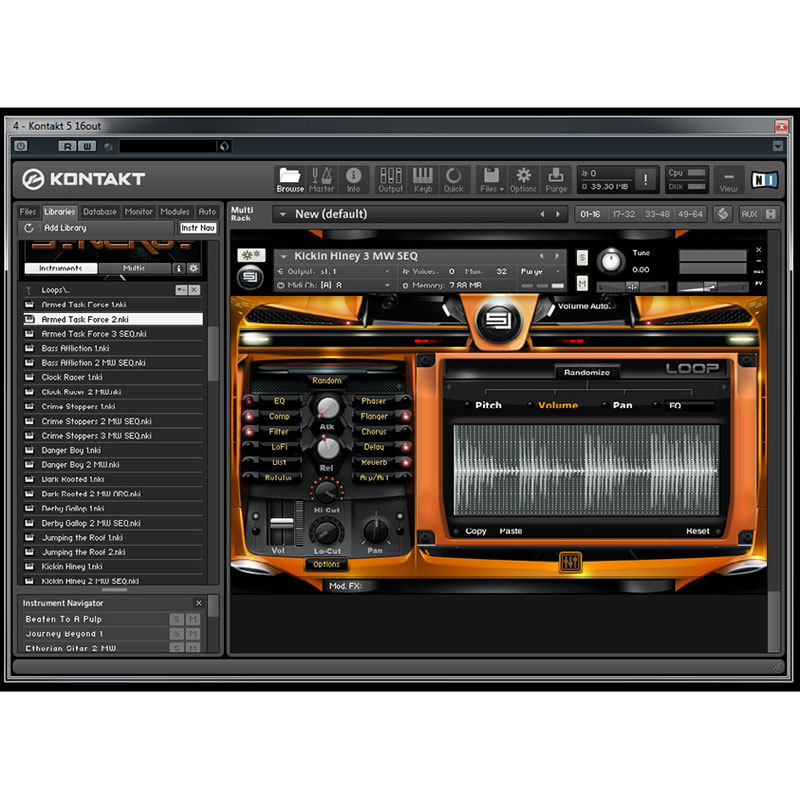This screenshot has width=800, height=800.
Task: Click the Reset button under waveform
Action: coord(697,531)
